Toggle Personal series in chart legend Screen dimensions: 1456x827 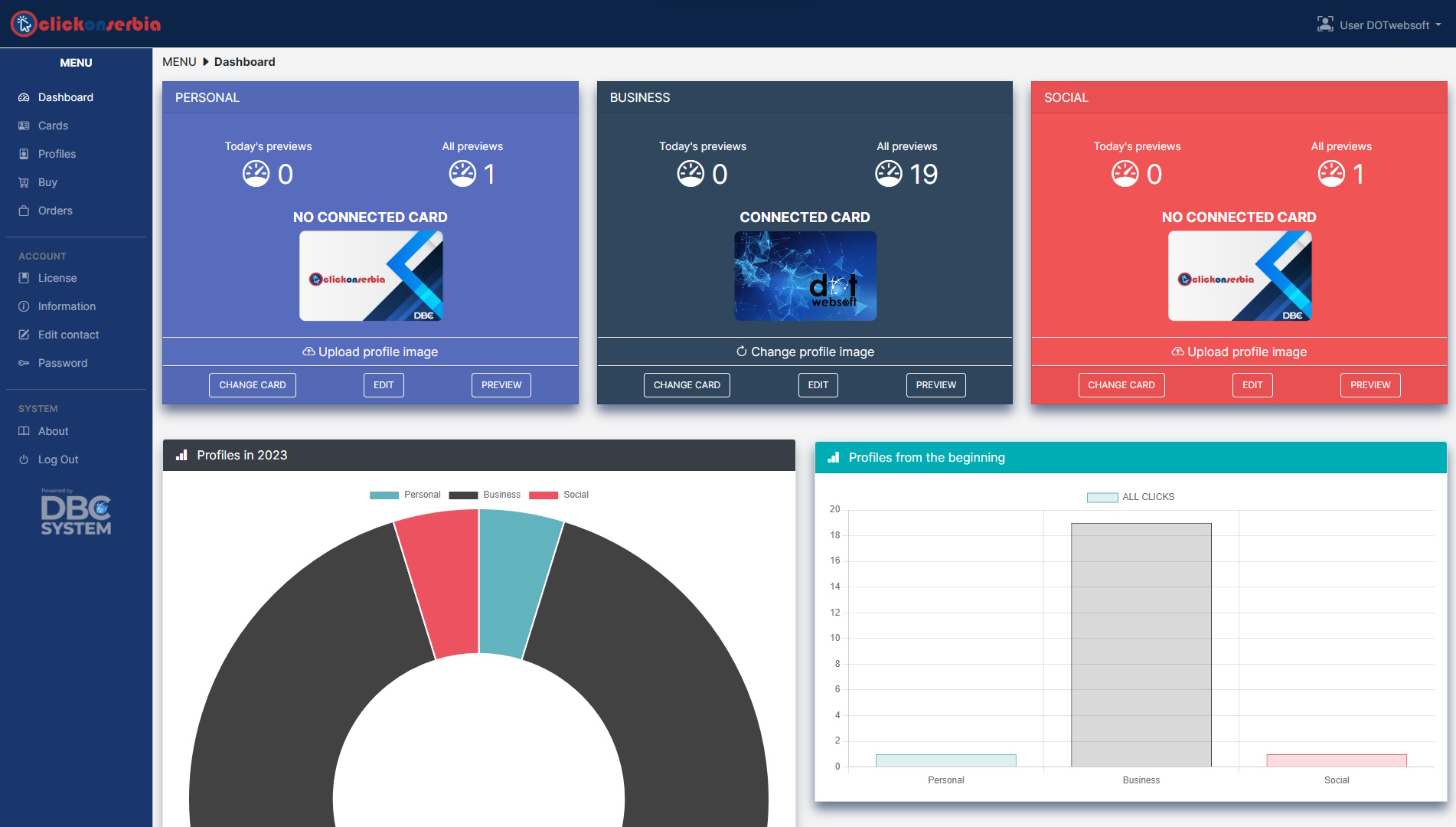pos(404,495)
